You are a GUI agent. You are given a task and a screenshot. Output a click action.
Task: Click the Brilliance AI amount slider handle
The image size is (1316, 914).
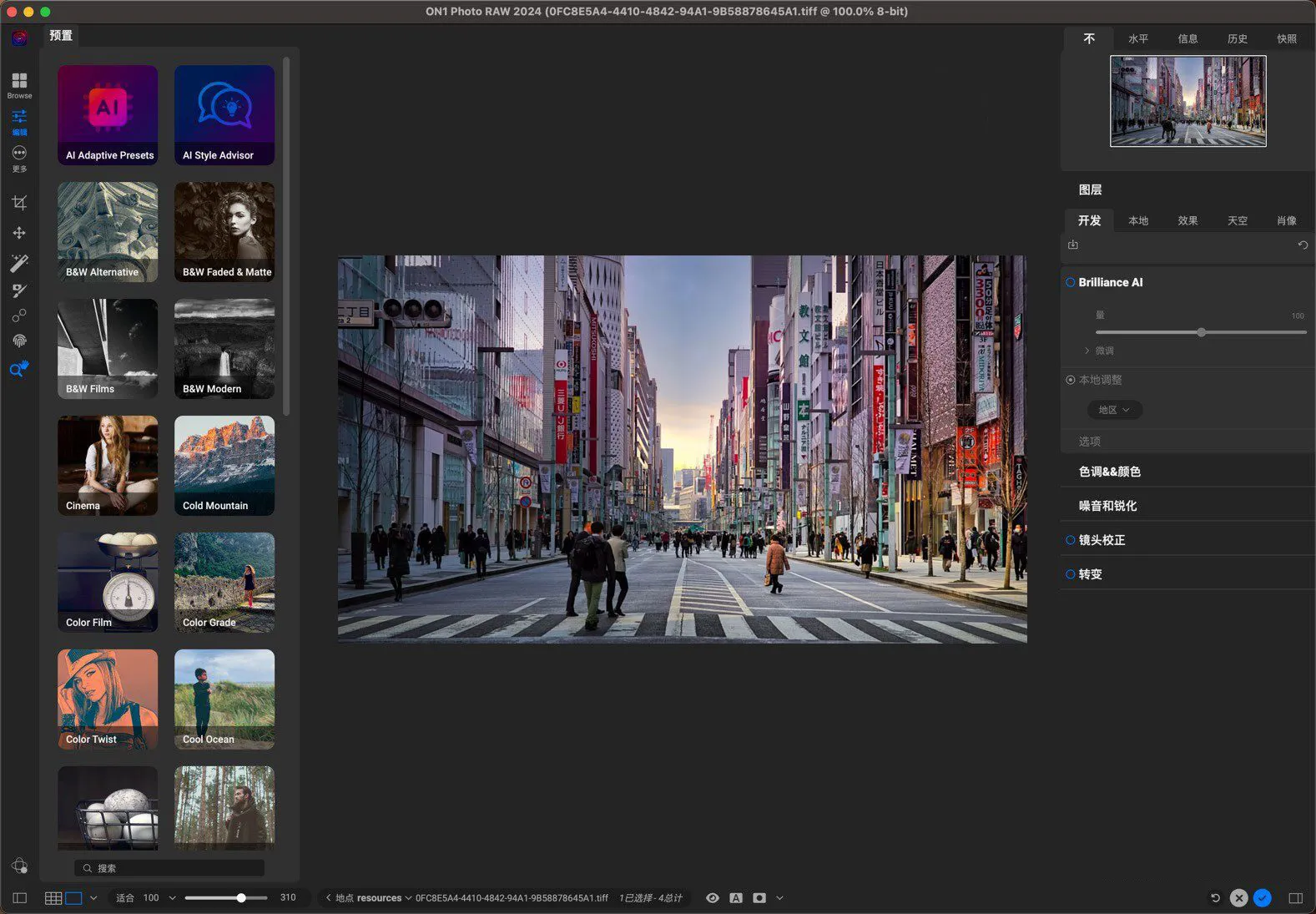(x=1201, y=332)
